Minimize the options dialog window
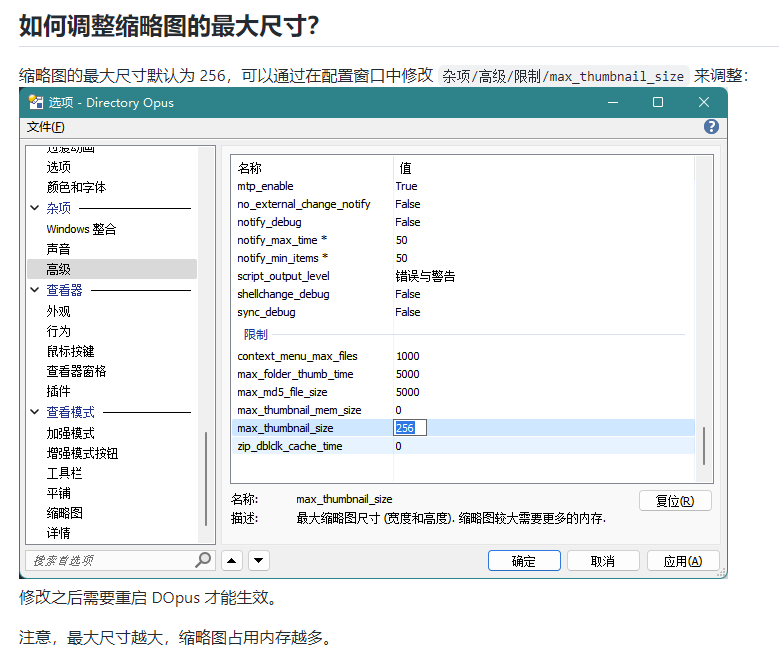 (610, 102)
